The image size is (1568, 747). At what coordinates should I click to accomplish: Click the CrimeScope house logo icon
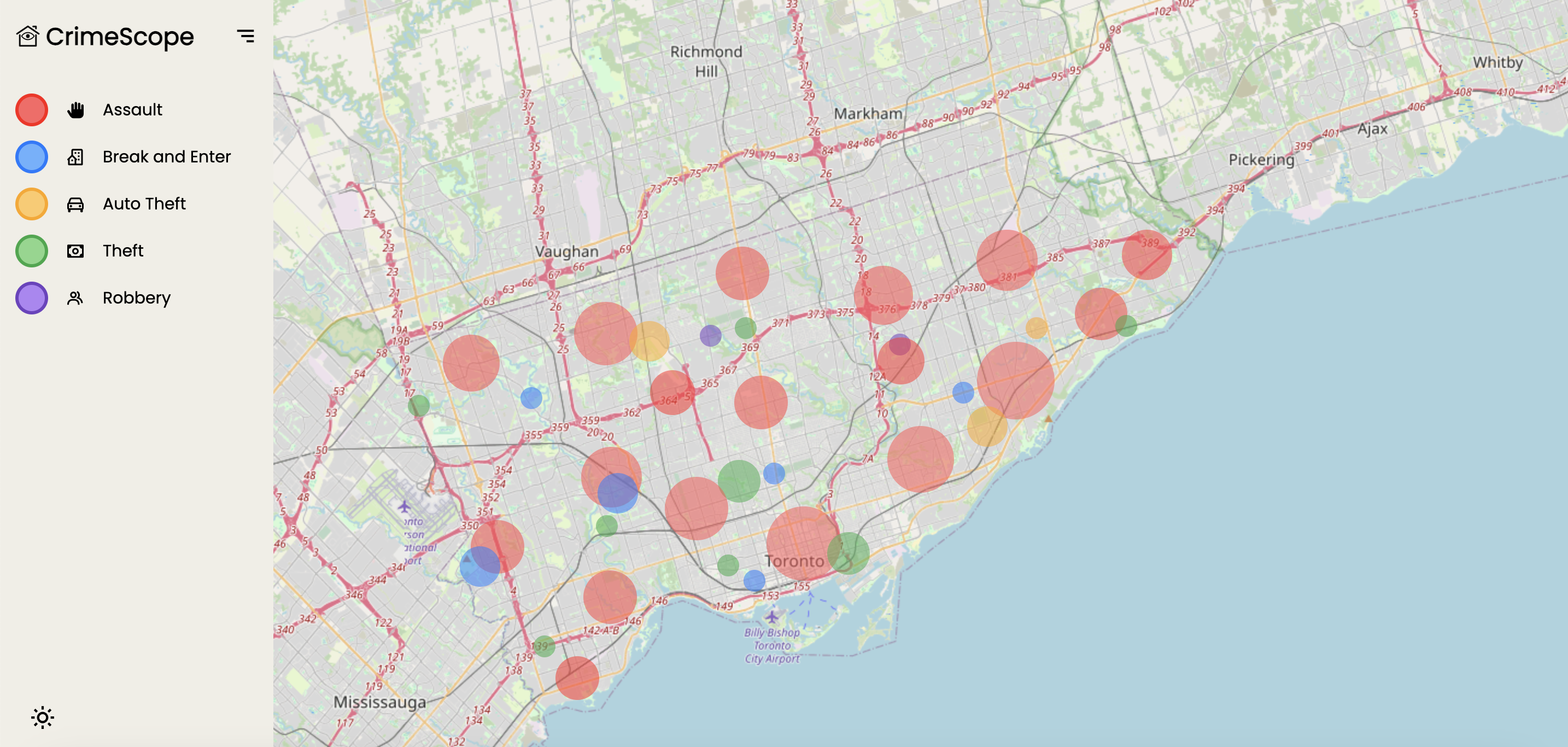pos(27,37)
